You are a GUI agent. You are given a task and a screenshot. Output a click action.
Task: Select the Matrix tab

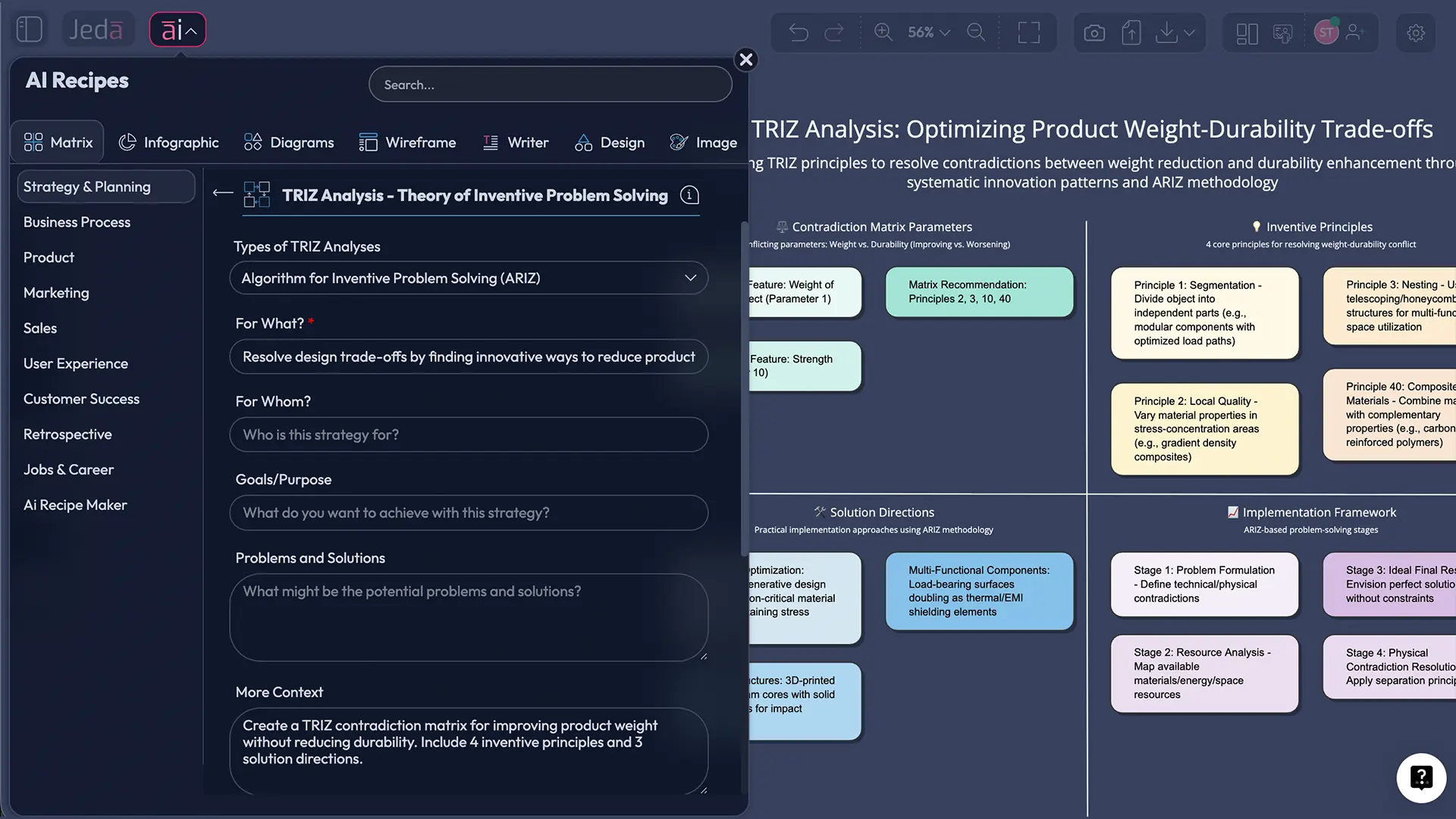(57, 141)
